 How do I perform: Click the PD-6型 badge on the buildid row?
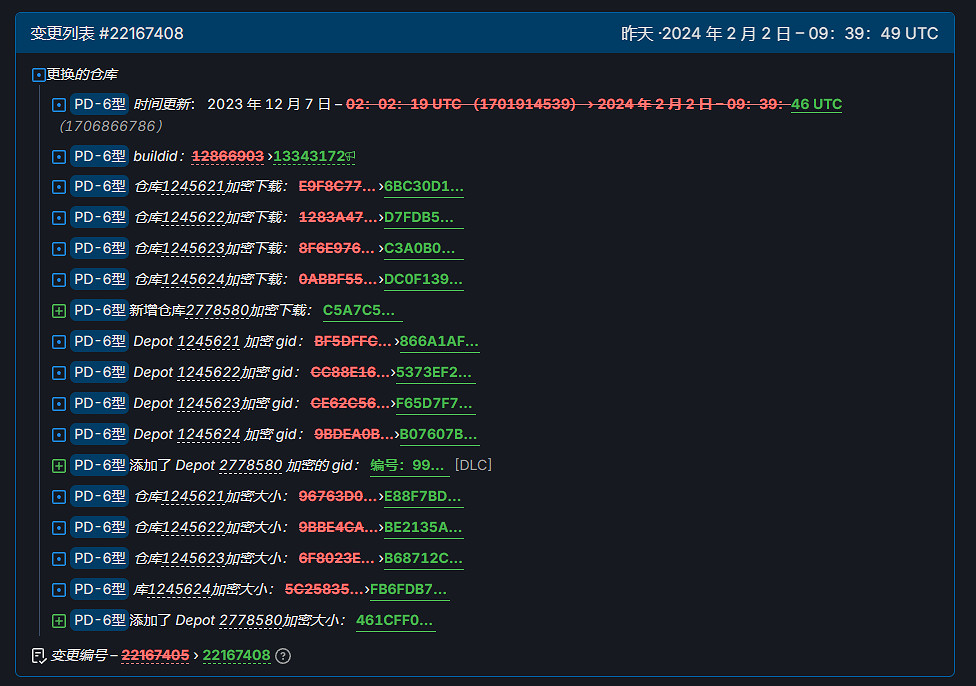coord(99,156)
